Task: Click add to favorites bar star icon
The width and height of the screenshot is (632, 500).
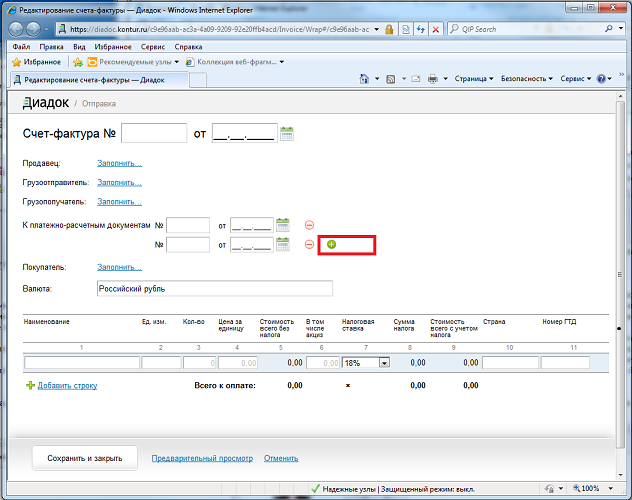Action: (x=78, y=62)
